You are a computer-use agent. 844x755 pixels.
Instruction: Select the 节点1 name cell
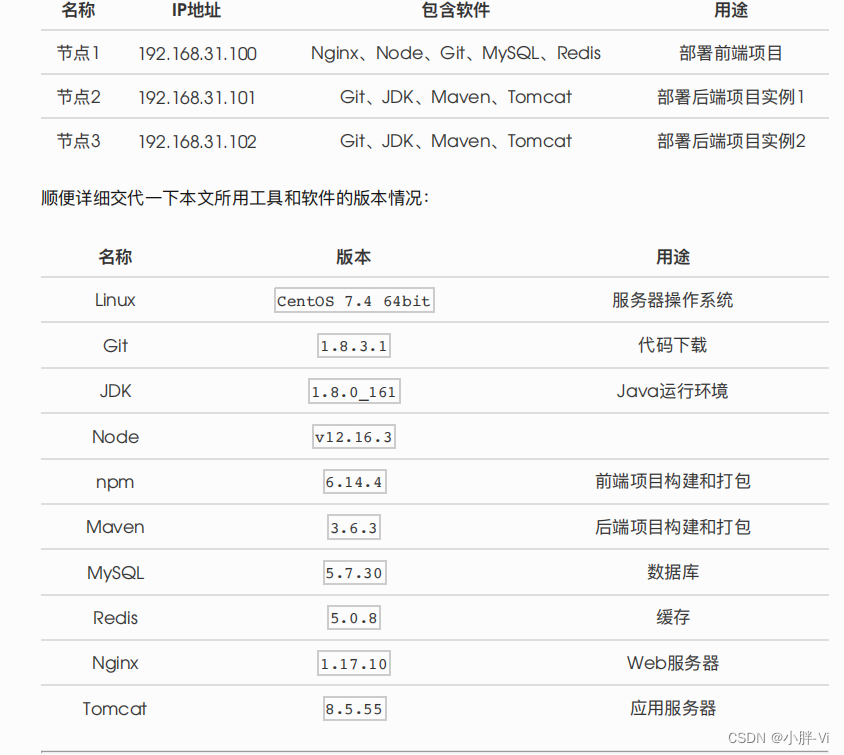(79, 53)
